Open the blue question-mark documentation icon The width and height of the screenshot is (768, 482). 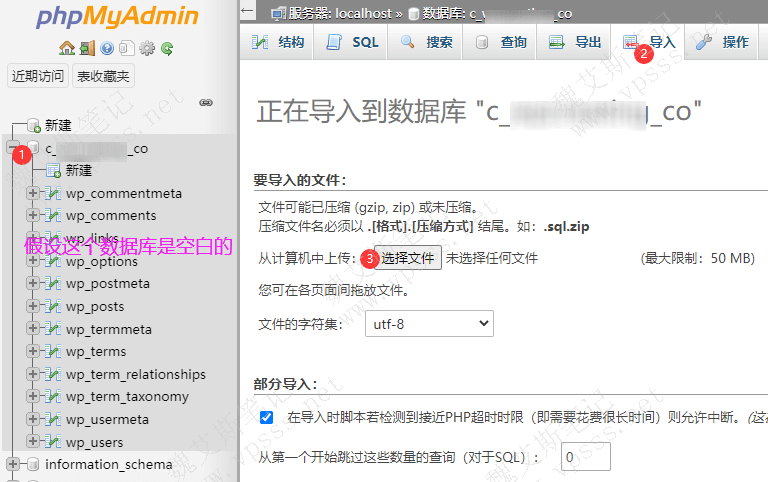tap(107, 48)
